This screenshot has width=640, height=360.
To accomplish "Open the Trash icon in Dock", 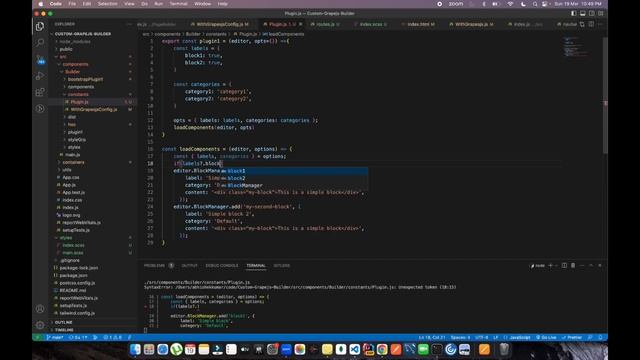I will click(x=504, y=349).
